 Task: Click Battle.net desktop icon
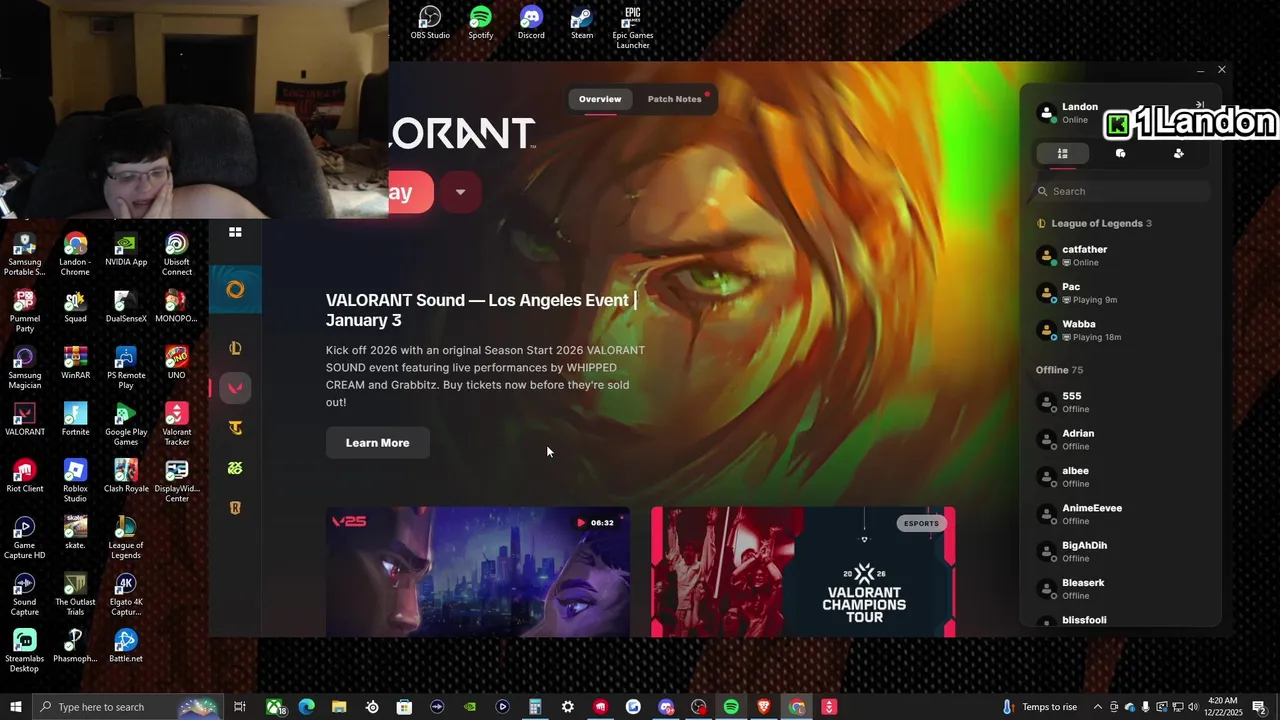126,646
